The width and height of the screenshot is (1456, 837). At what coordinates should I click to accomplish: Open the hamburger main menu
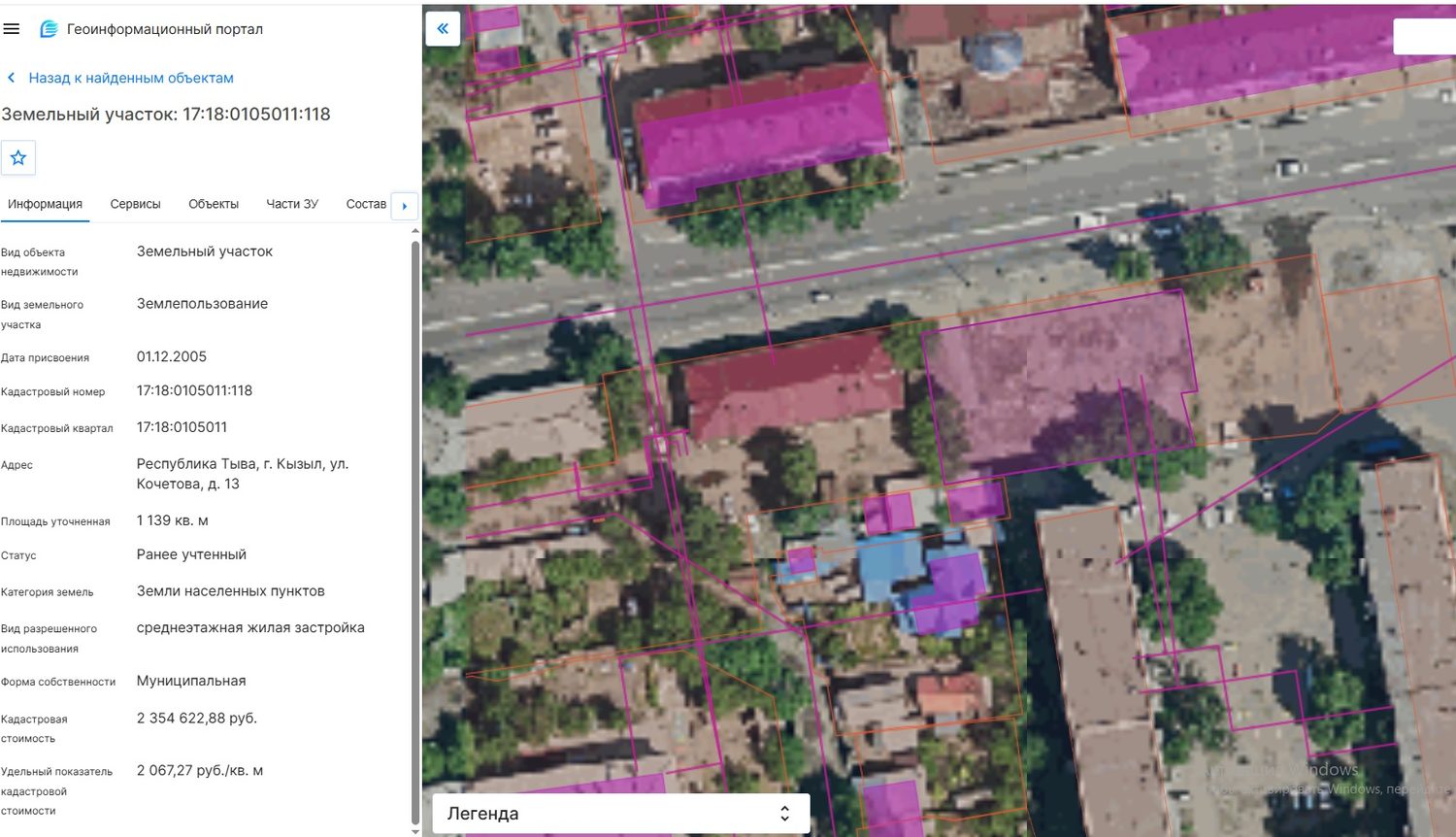click(12, 29)
